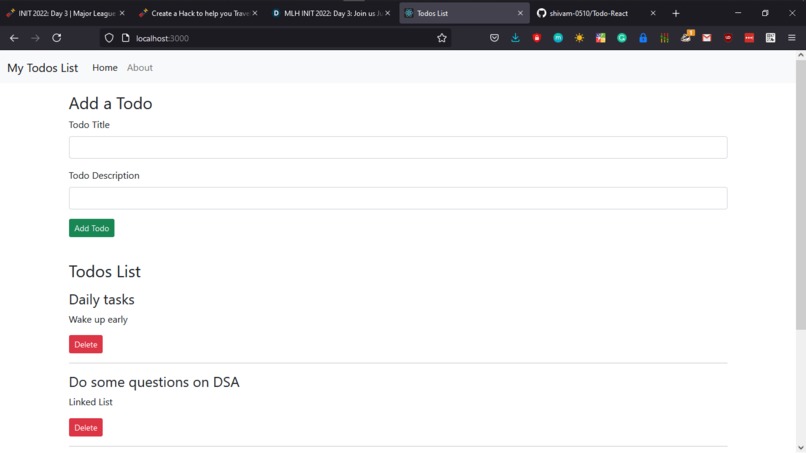Click the 'Todo Title' label

[x=89, y=125]
